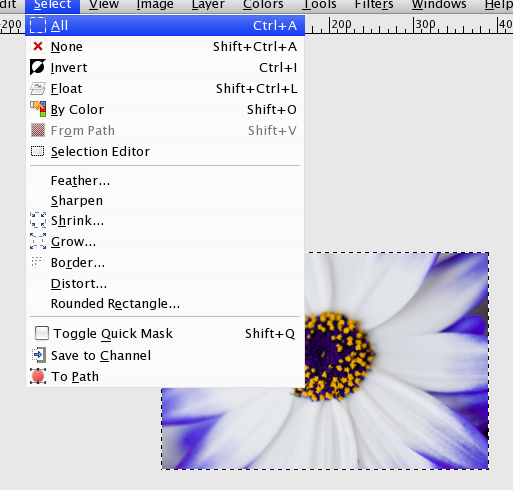513x490 pixels.
Task: Click the Grow selection arrows icon
Action: [x=38, y=241]
